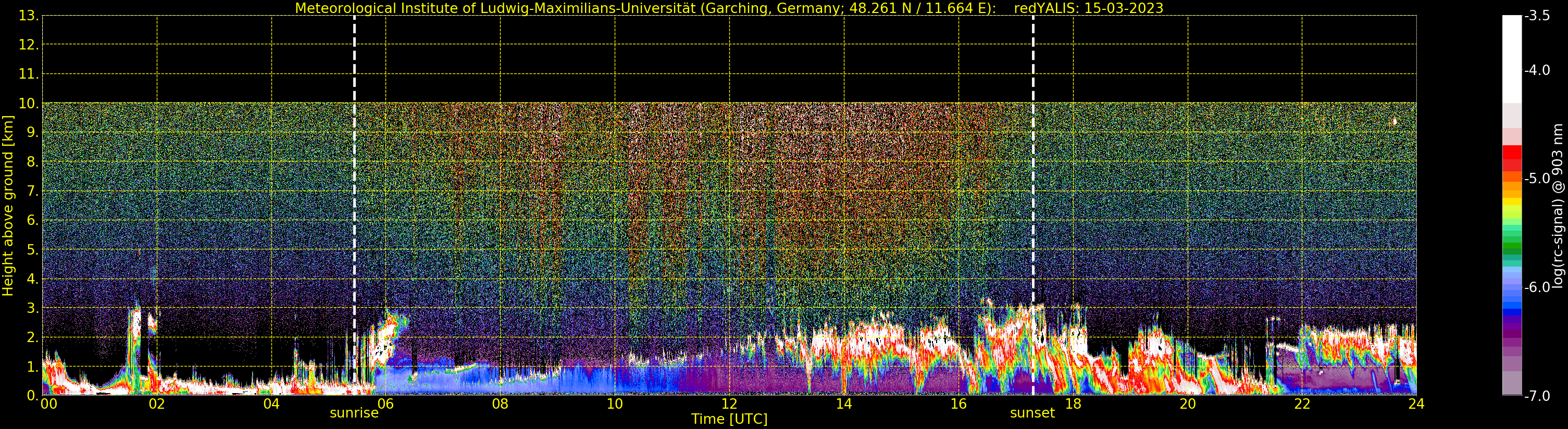This screenshot has width=1568, height=429.
Task: Click the 'Height above ground [km]' axis label
Action: [8, 206]
